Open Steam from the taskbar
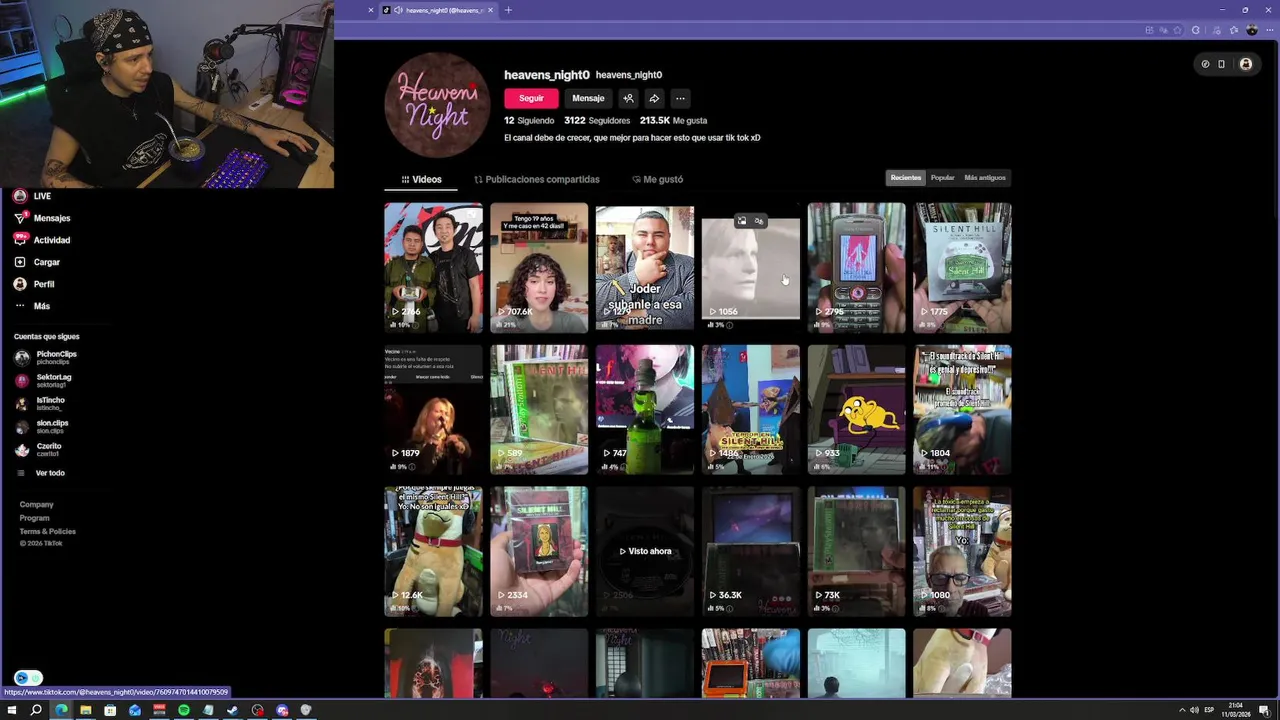The height and width of the screenshot is (720, 1280). [x=233, y=710]
